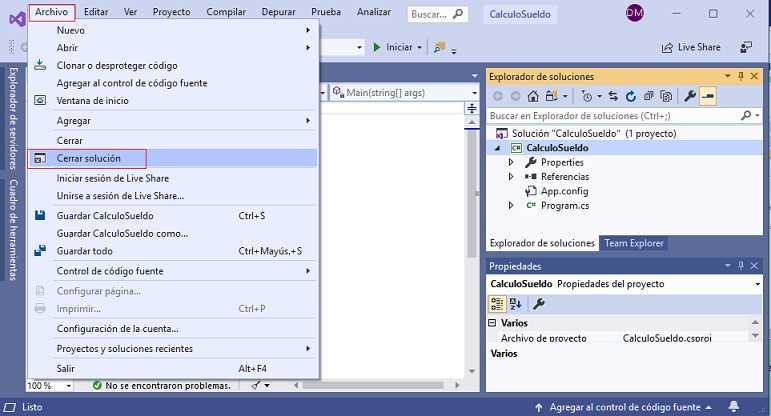Click the Guardar todo menu entry
771x416 pixels.
point(172,251)
